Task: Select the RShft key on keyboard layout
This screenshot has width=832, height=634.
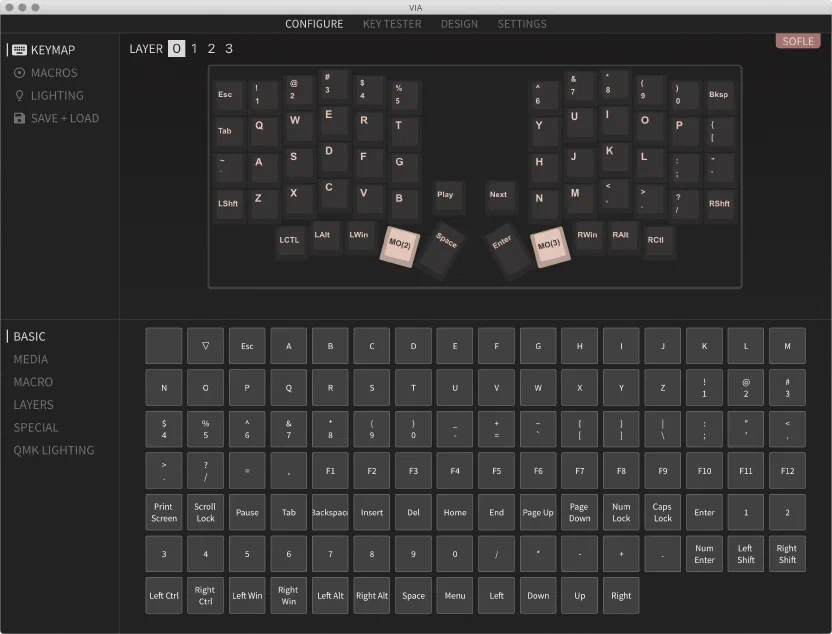Action: point(720,205)
